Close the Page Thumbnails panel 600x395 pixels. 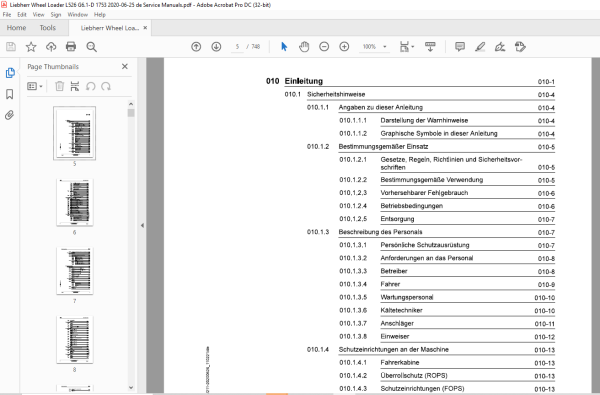125,67
